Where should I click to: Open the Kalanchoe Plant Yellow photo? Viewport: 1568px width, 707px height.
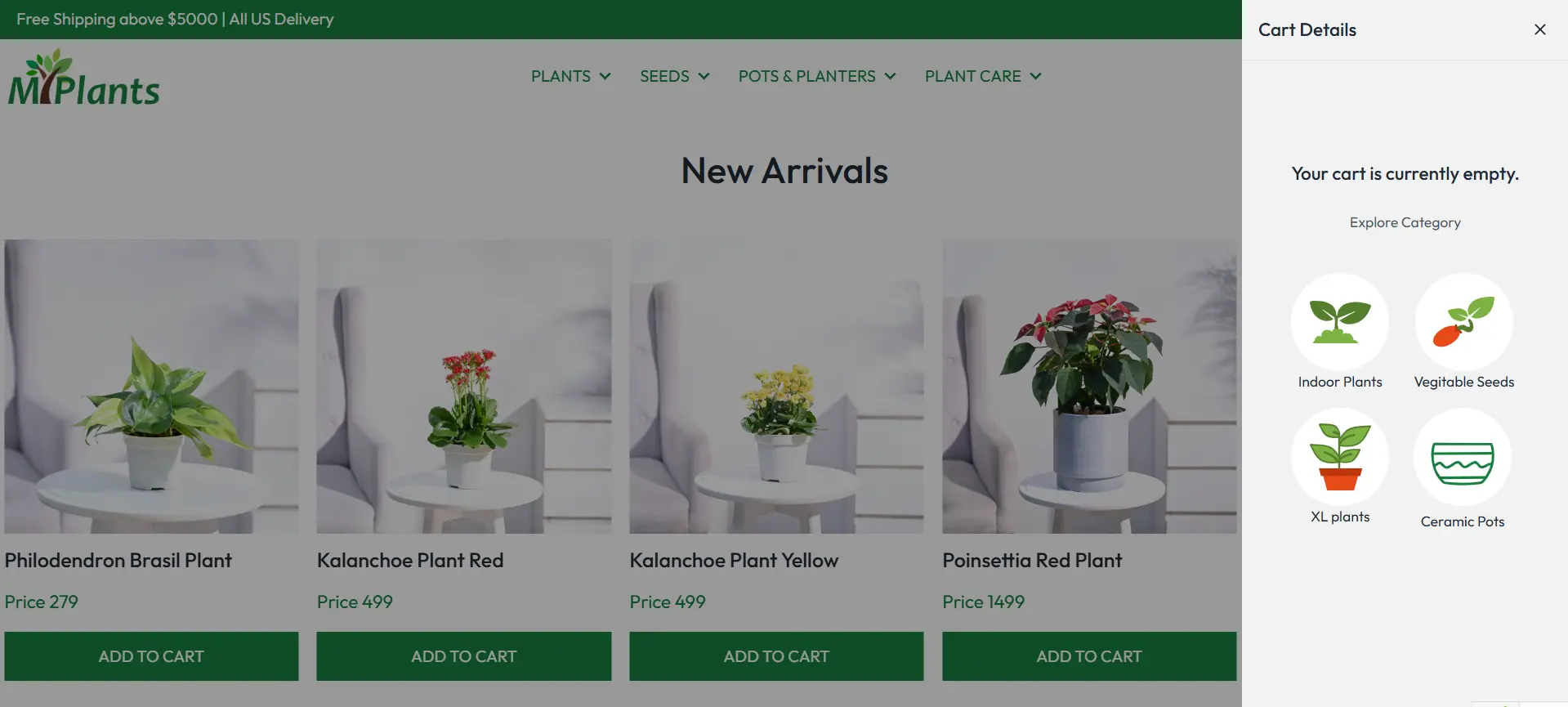pos(776,387)
